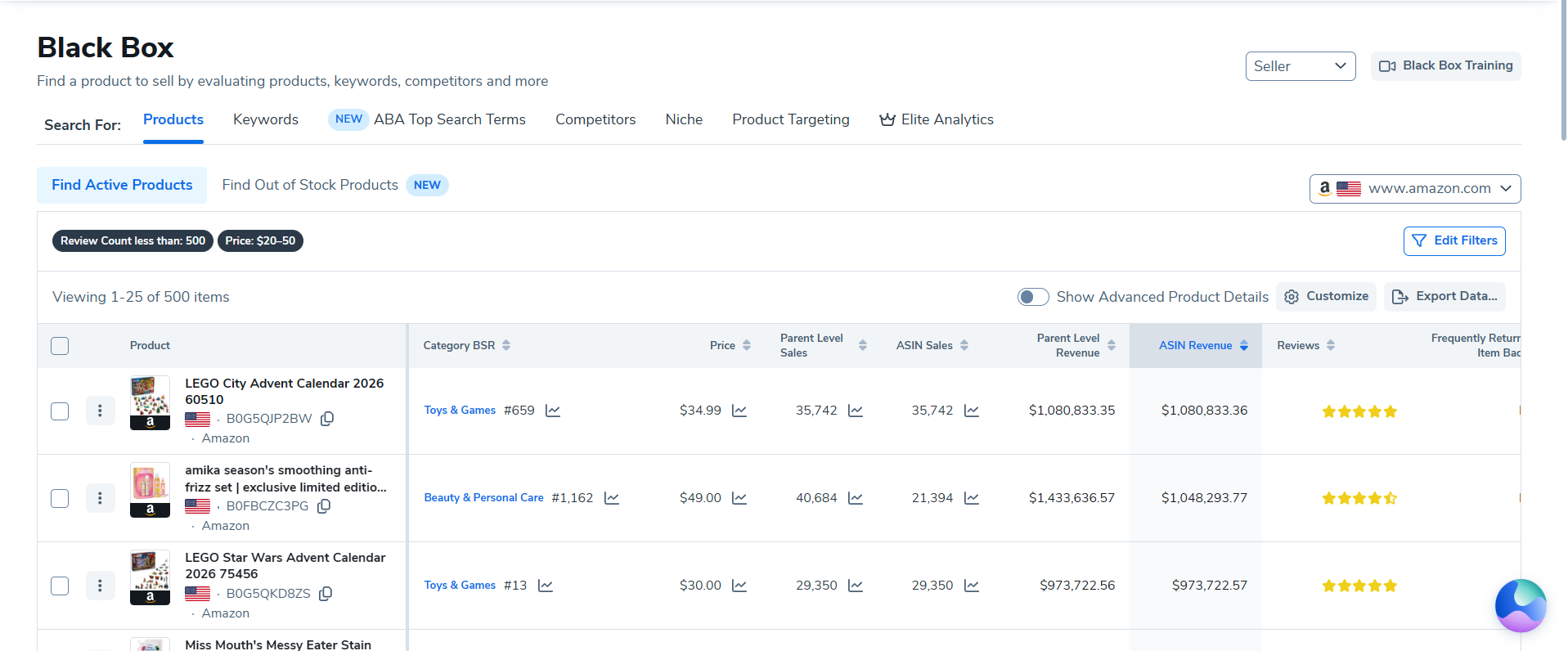Toggle Show Advanced Product Details switch
This screenshot has width=1568, height=651.
point(1033,297)
